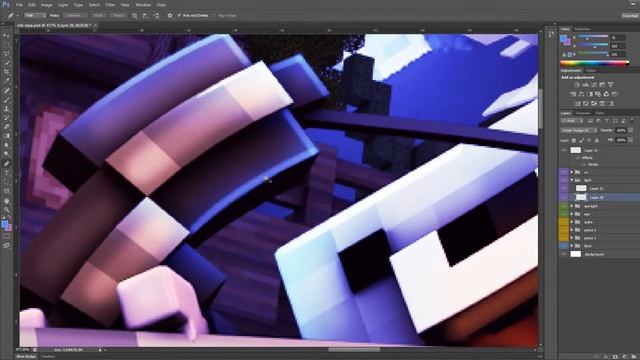This screenshot has height=360, width=640.
Task: Click the Selection make button
Action: tap(75, 16)
